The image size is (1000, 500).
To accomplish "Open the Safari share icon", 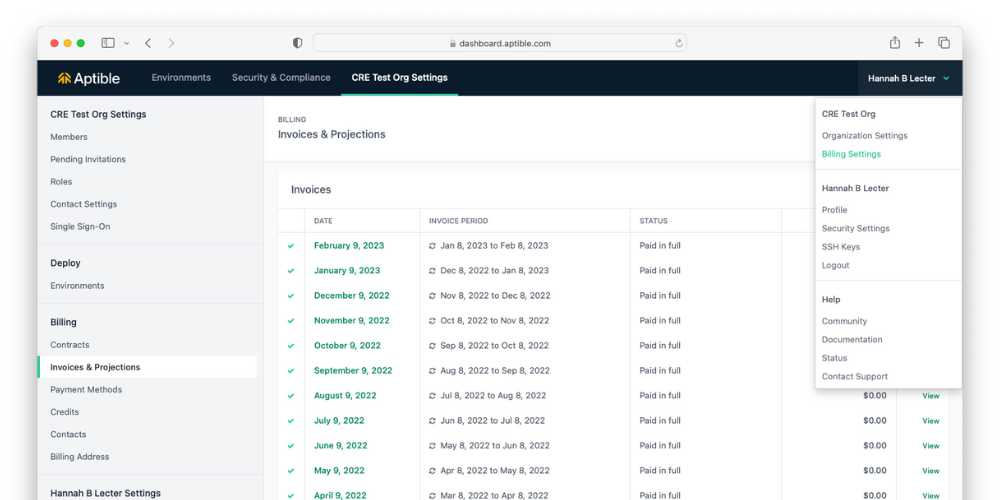I will (895, 43).
